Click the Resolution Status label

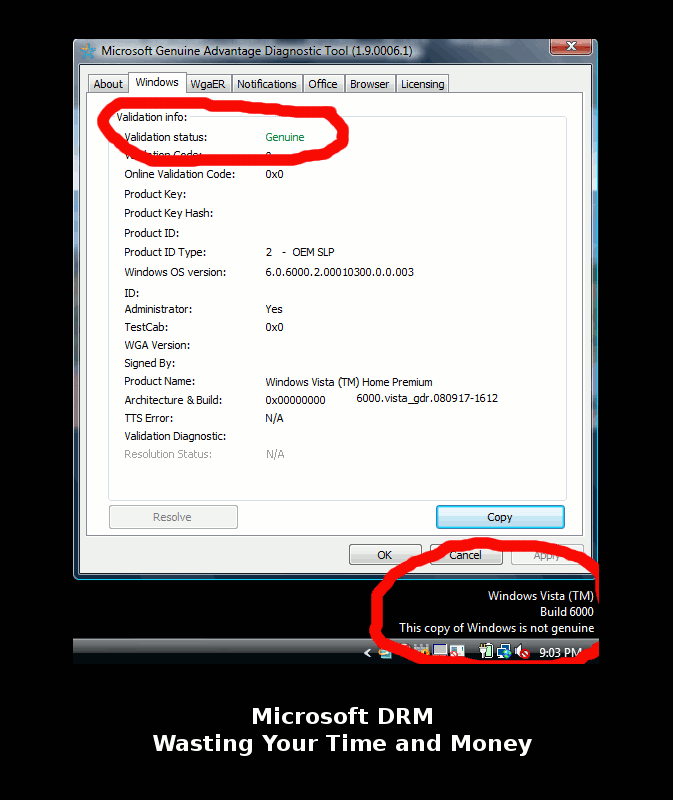[x=168, y=454]
